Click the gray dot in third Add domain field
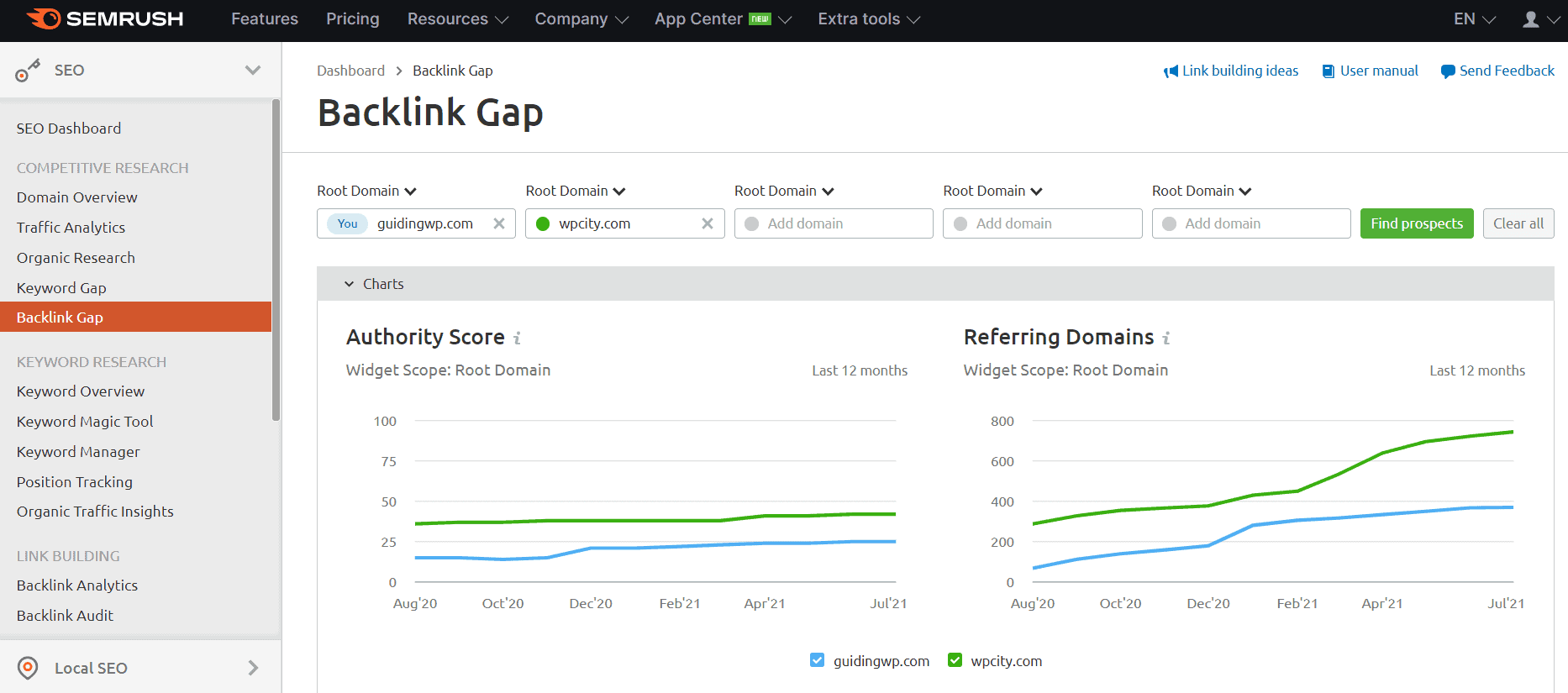This screenshot has width=1568, height=693. point(751,223)
